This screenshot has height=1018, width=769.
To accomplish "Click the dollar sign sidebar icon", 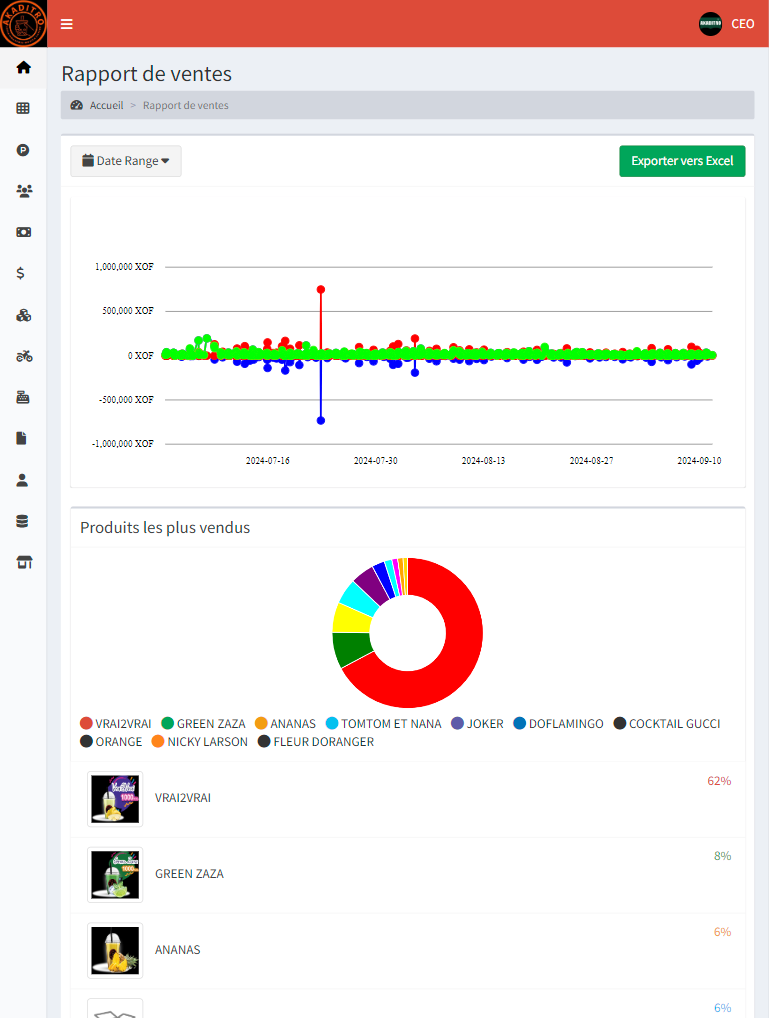I will click(23, 273).
